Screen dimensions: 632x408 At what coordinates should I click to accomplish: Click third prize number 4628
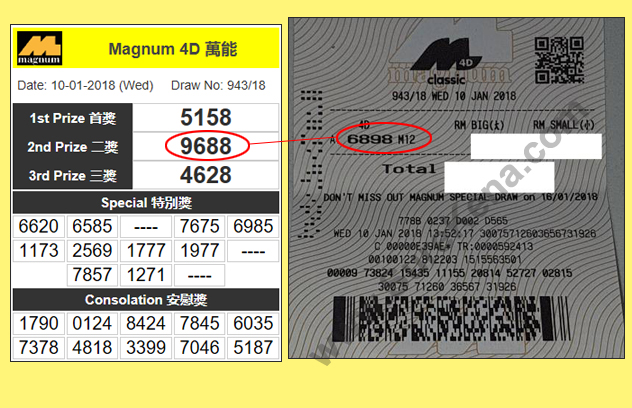[x=206, y=175]
